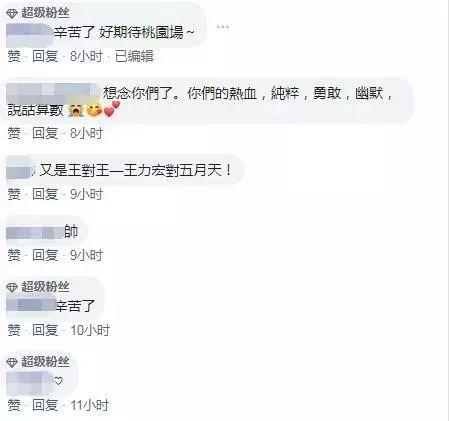Screen dimensions: 449x421
Task: Click the 10小时 timestamp under 辛苦了 comment
Action: 90,330
